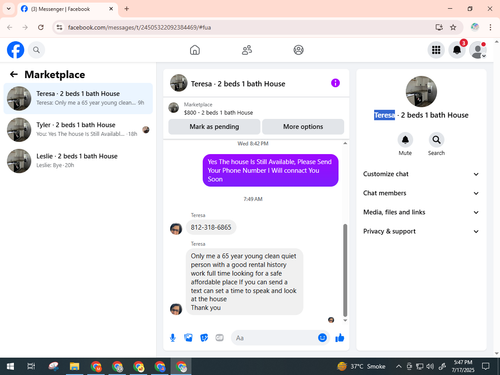Reload the page with browser refresh icon

pos(41,27)
